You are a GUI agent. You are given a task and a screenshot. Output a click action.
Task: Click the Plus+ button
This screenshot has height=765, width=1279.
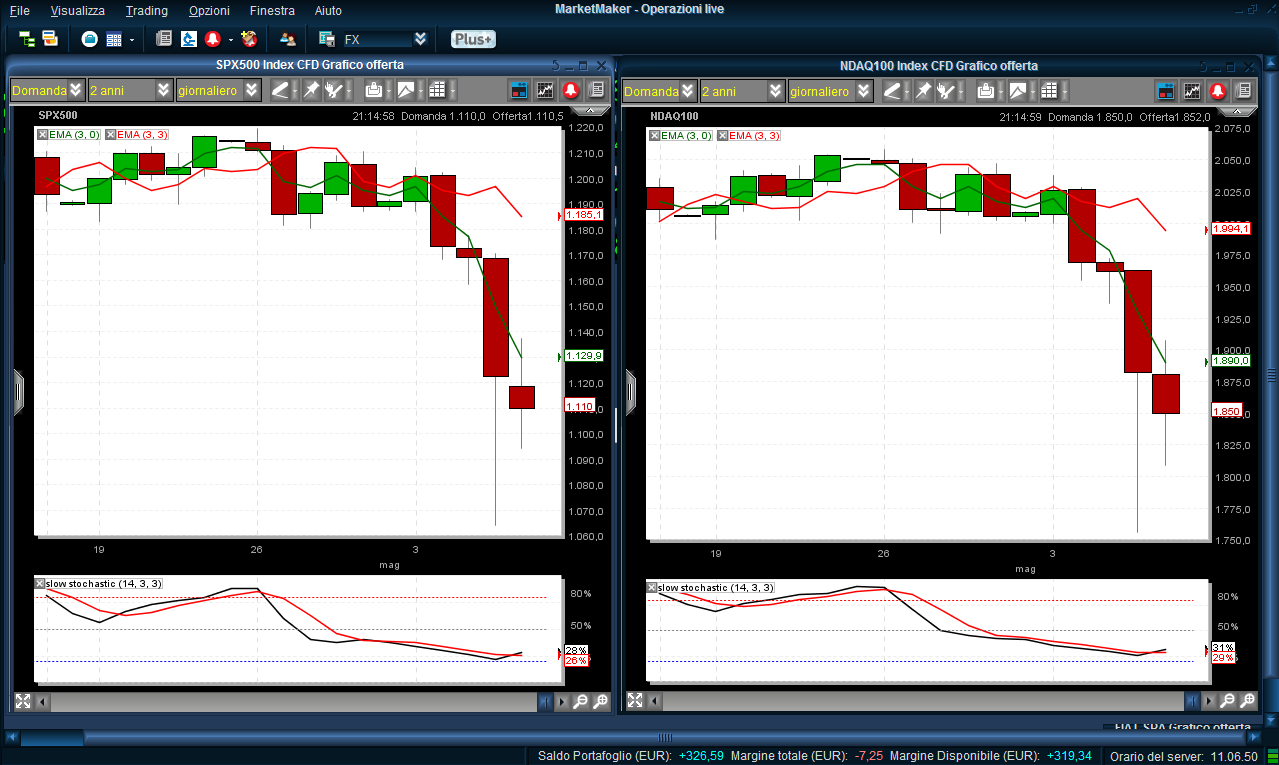click(x=472, y=39)
